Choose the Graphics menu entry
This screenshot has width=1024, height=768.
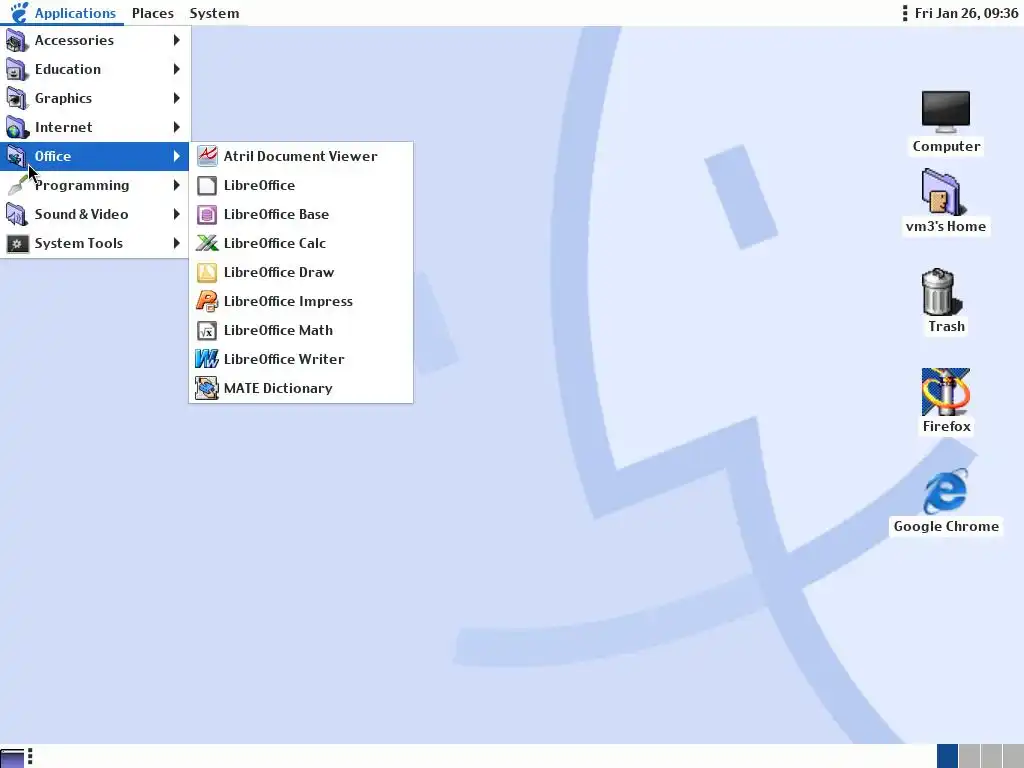95,99
